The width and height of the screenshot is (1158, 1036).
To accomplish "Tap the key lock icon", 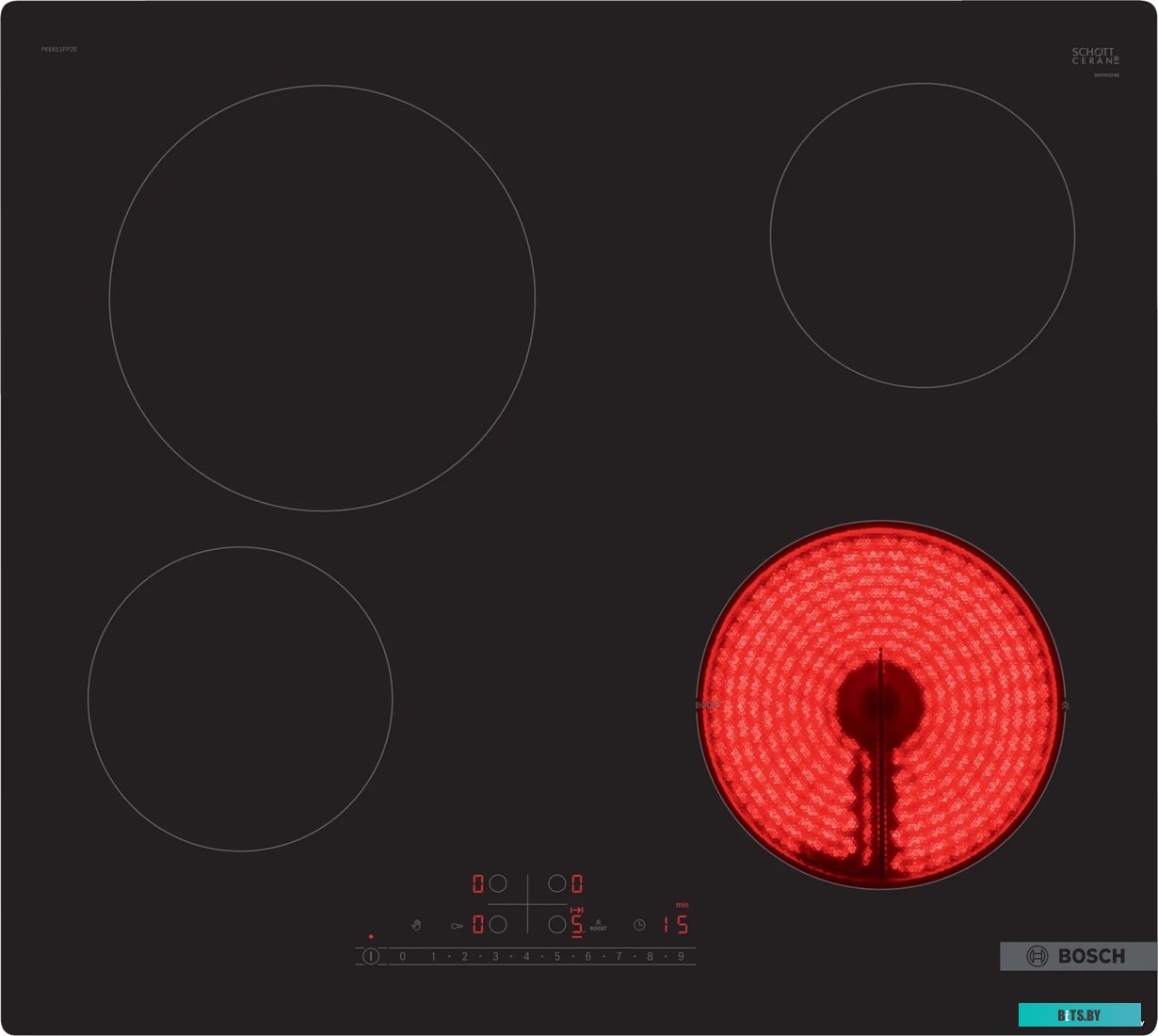I will [457, 926].
